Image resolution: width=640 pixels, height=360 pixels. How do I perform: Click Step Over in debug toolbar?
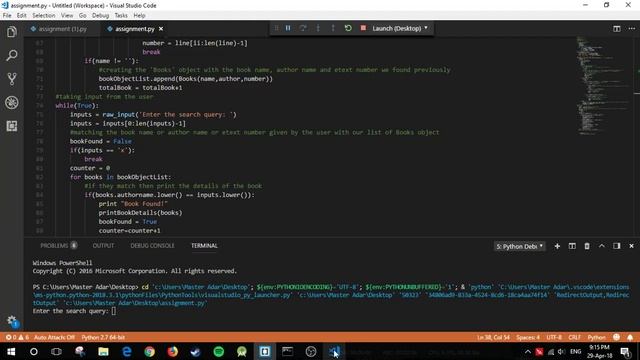[303, 28]
